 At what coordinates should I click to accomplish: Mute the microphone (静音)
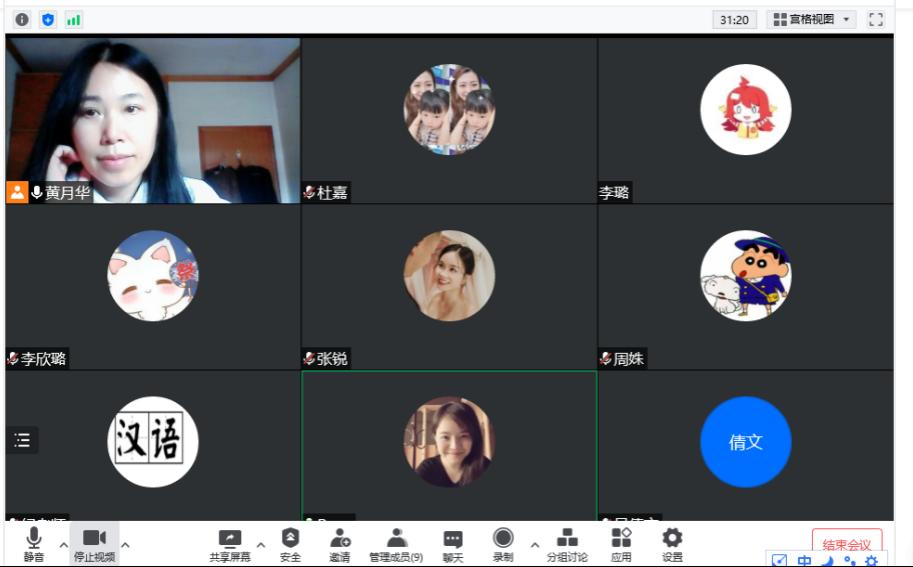(34, 544)
